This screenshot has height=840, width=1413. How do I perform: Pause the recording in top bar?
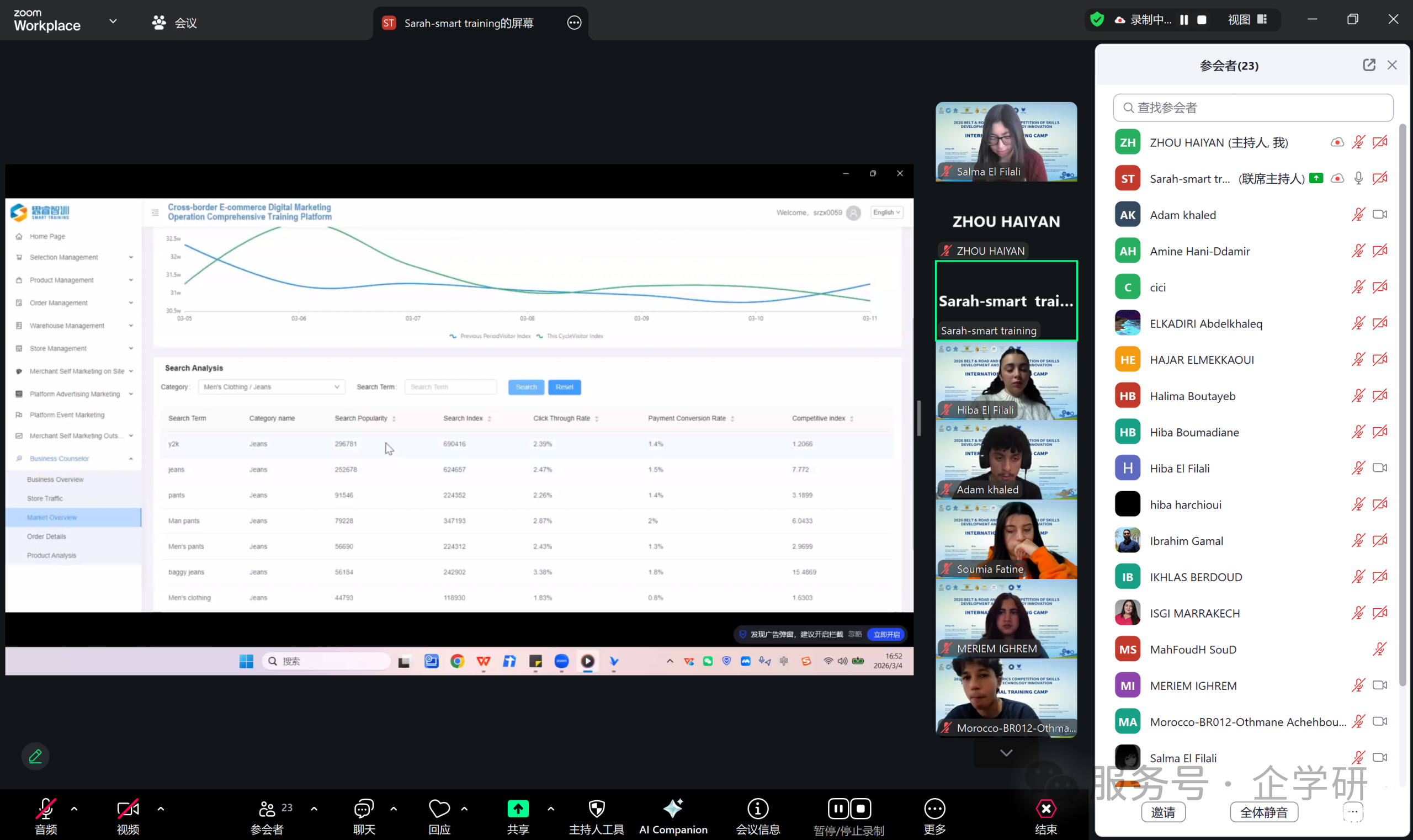pos(1184,20)
